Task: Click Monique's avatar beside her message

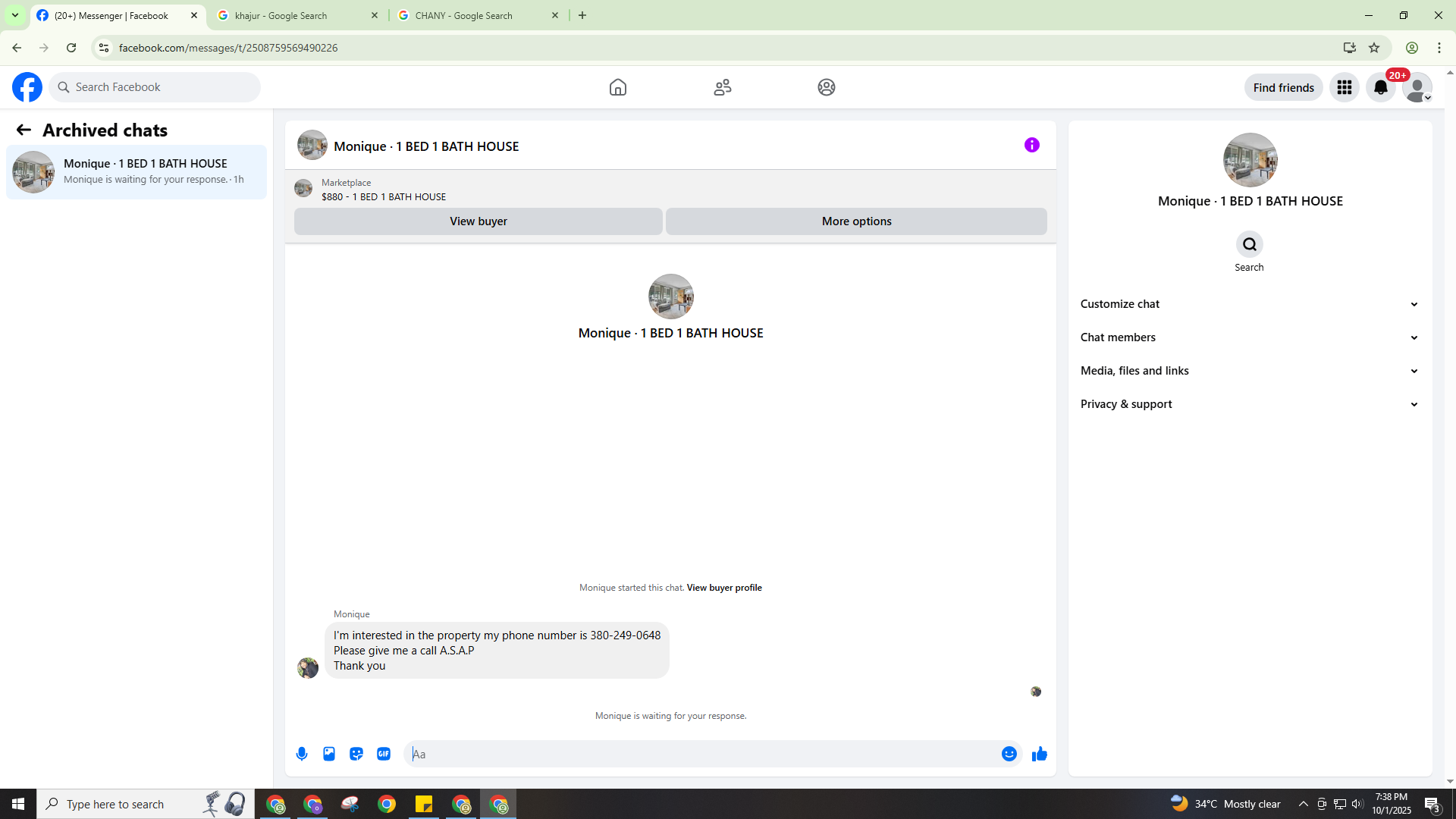Action: [308, 668]
